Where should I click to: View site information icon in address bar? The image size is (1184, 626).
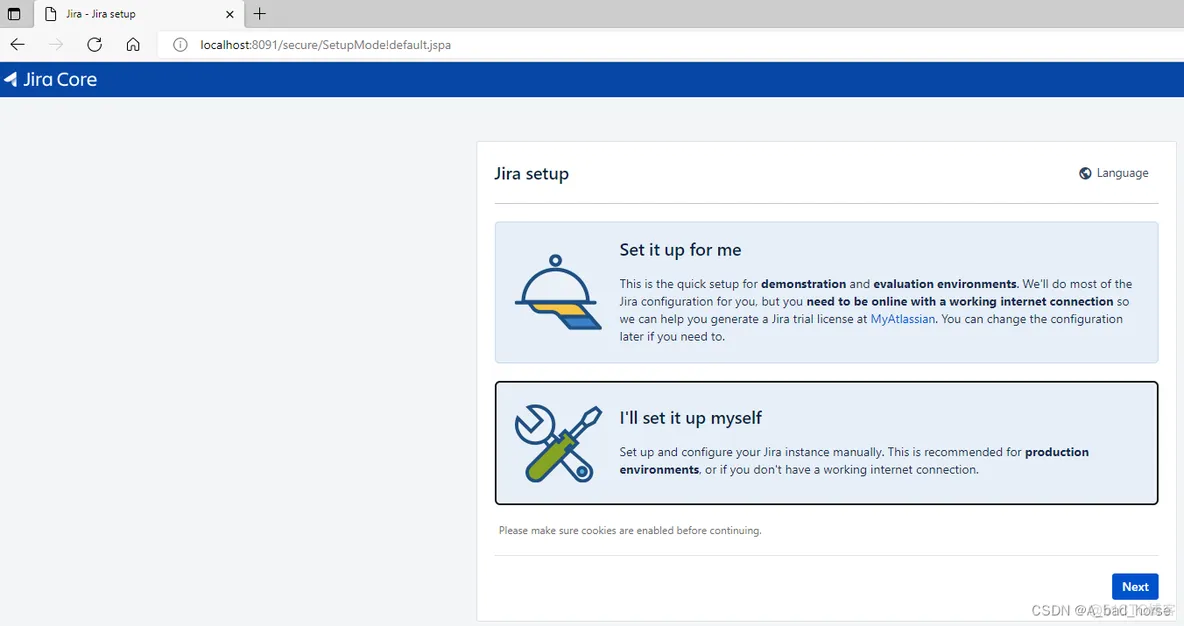[180, 45]
